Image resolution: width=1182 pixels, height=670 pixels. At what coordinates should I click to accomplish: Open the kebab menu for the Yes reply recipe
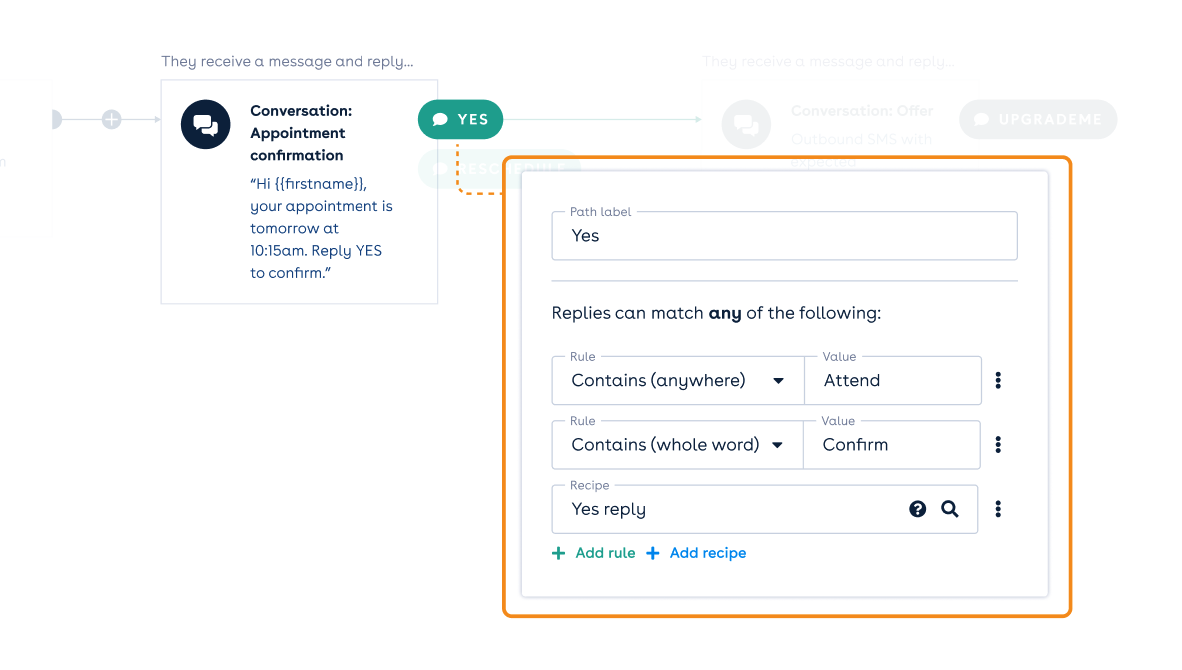pos(997,509)
